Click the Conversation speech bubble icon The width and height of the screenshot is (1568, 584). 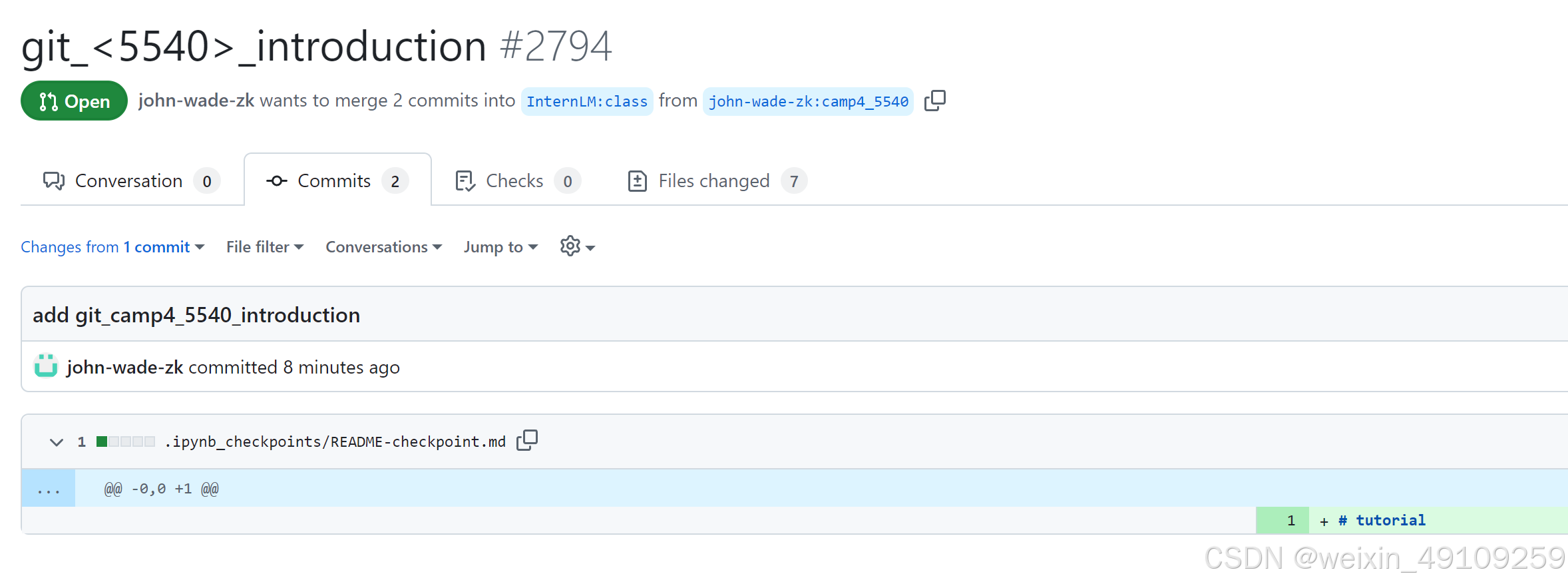coord(53,180)
